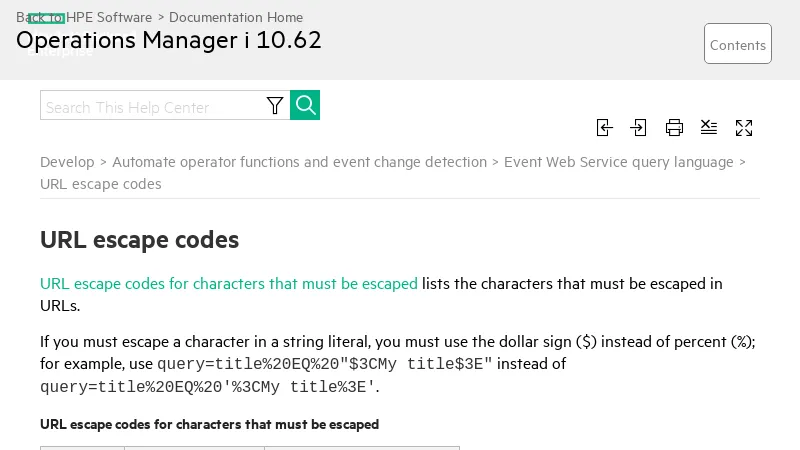Click the HPE green rectangle logo
Image resolution: width=800 pixels, height=450 pixels.
coord(46,18)
